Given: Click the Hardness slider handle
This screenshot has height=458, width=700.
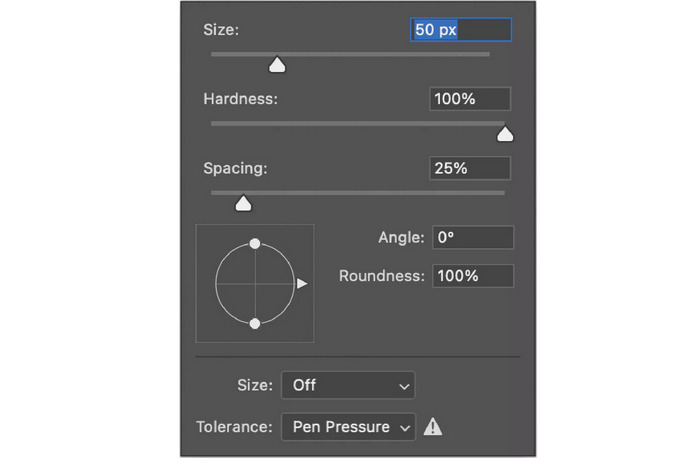Looking at the screenshot, I should pyautogui.click(x=505, y=134).
